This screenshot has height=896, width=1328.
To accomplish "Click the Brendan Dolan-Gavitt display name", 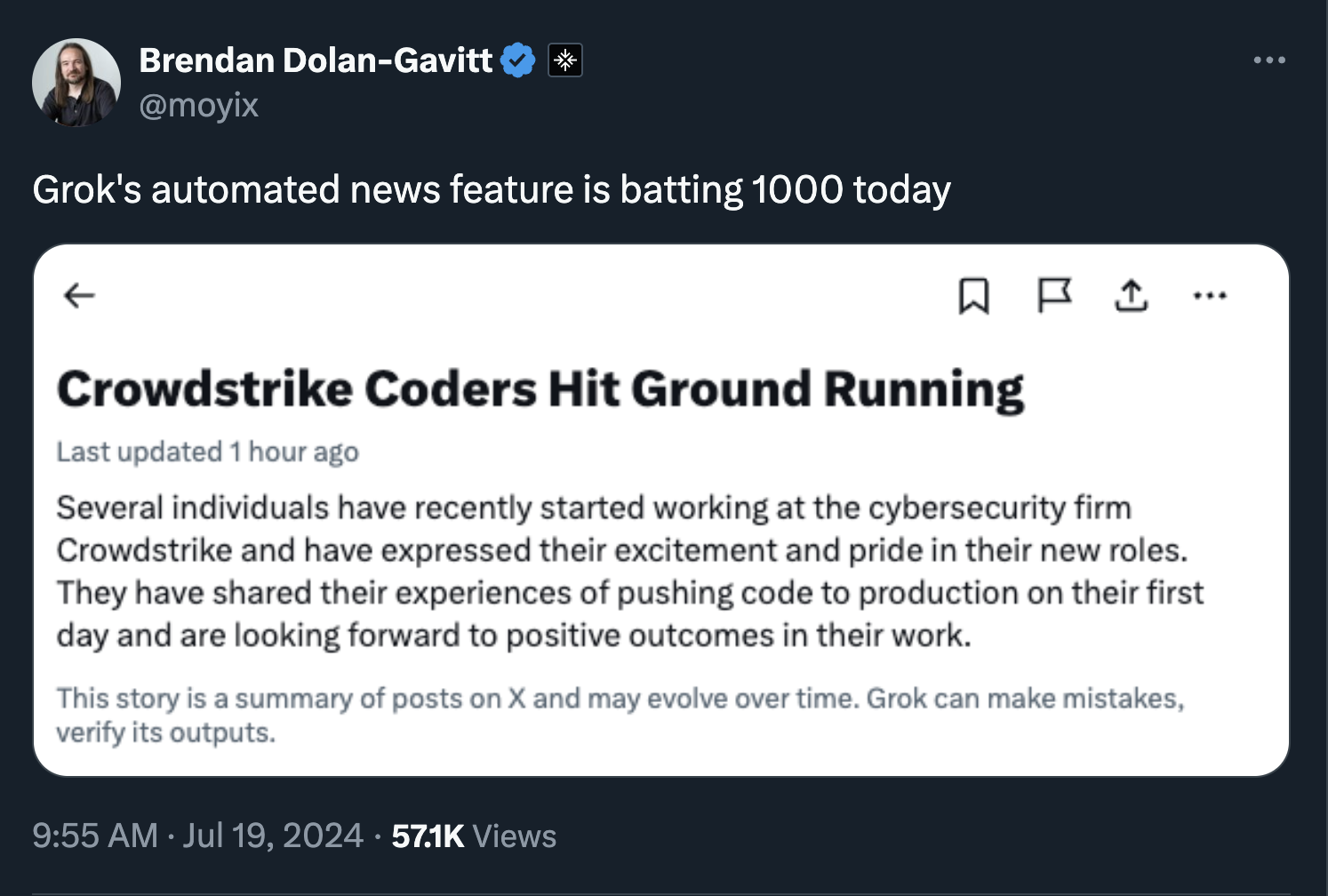I will coord(315,60).
